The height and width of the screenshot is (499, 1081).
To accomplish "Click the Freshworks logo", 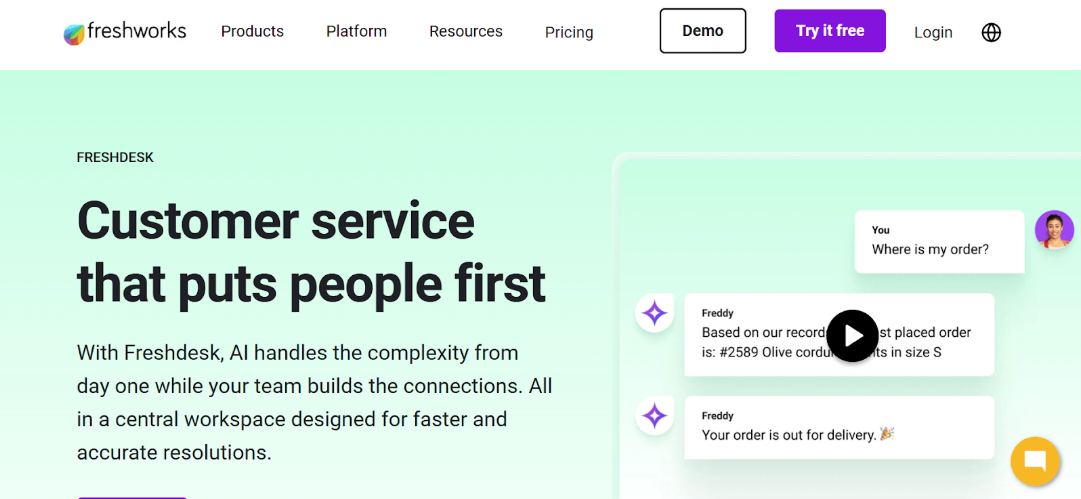I will click(x=125, y=32).
